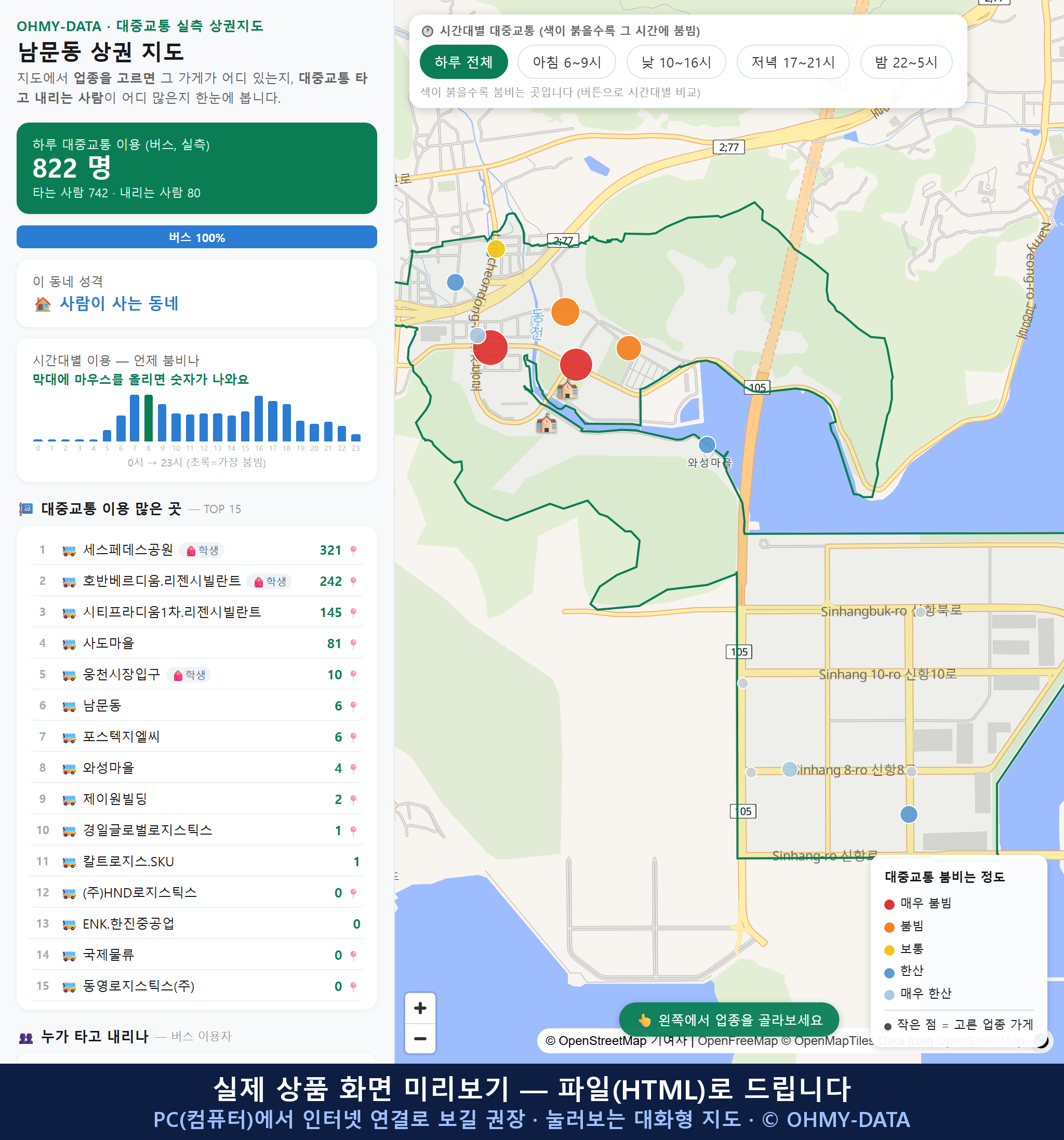Select 와성마을 stop row in list
The width and height of the screenshot is (1064, 1140).
pos(197,768)
